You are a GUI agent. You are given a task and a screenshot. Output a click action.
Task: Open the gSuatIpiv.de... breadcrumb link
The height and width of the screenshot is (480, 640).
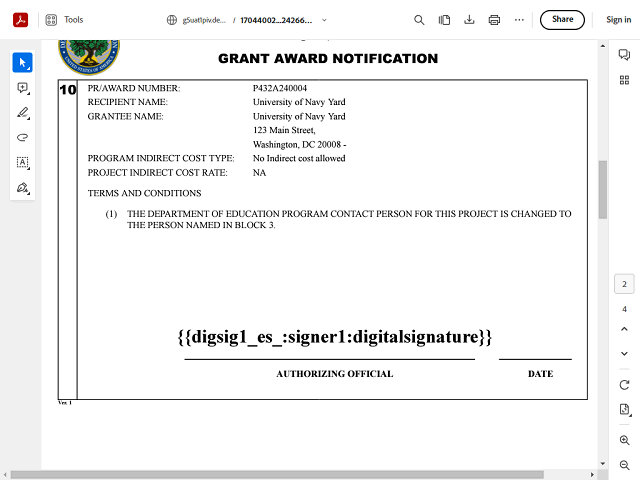[204, 20]
